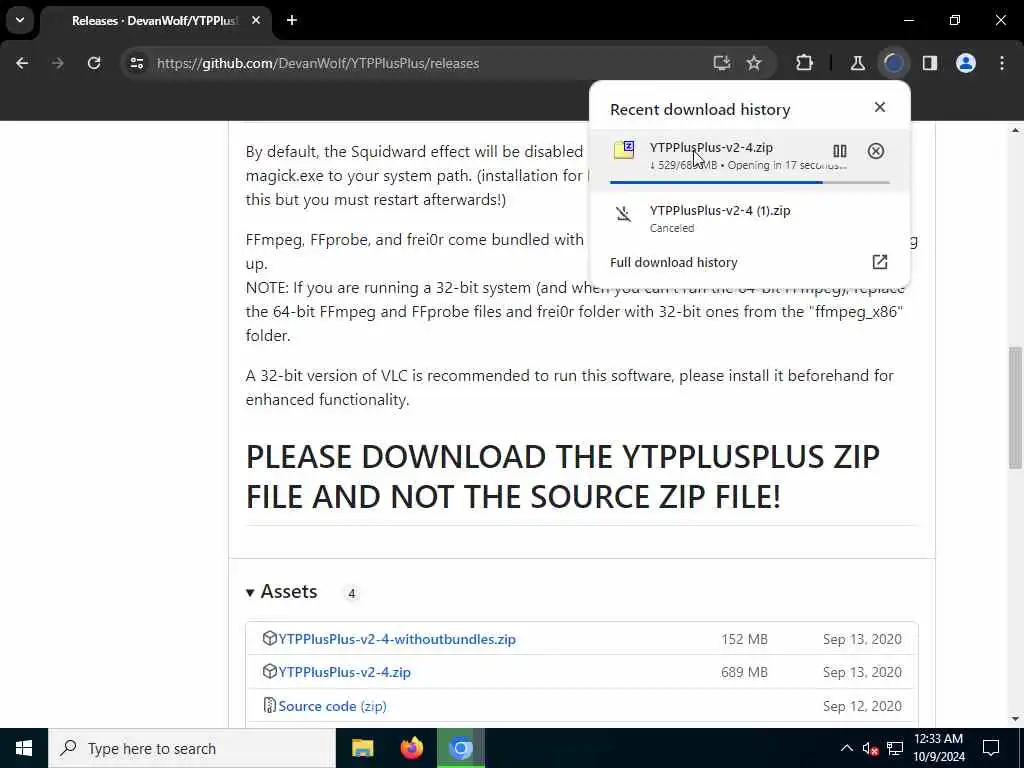Click the 689 MB size text
1024x768 pixels.
(744, 672)
